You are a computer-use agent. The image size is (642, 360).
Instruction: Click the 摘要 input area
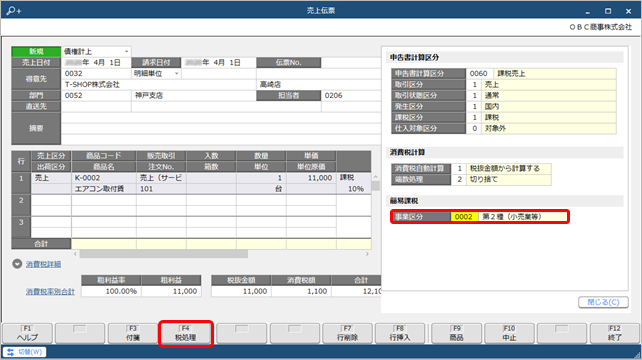221,128
